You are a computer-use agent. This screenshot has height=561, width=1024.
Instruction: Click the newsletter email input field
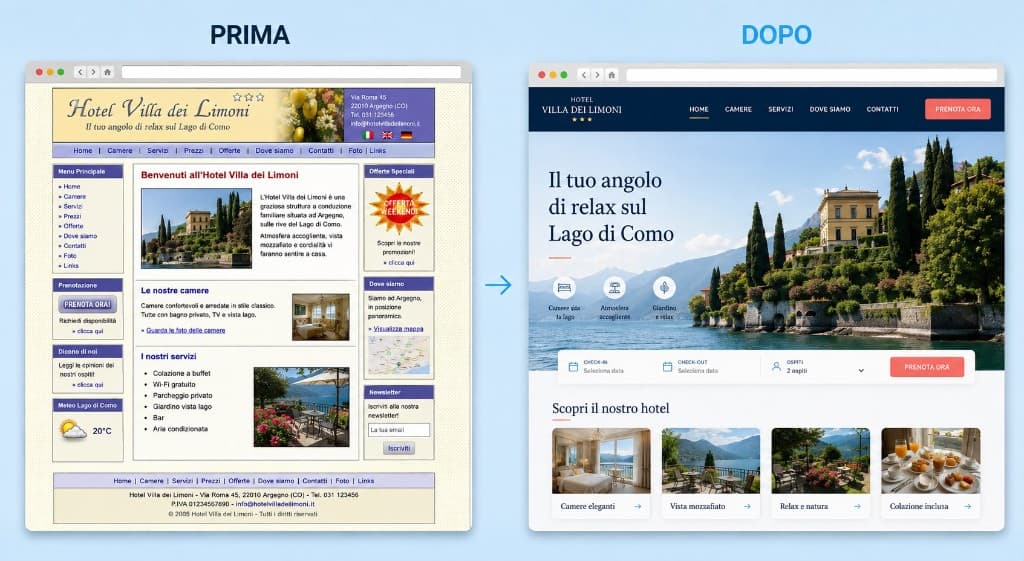tap(399, 430)
